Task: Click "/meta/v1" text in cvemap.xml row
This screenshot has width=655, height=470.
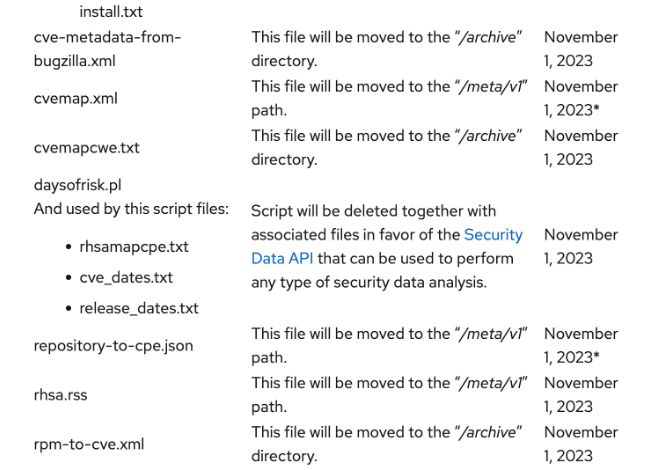Action: tap(490, 86)
